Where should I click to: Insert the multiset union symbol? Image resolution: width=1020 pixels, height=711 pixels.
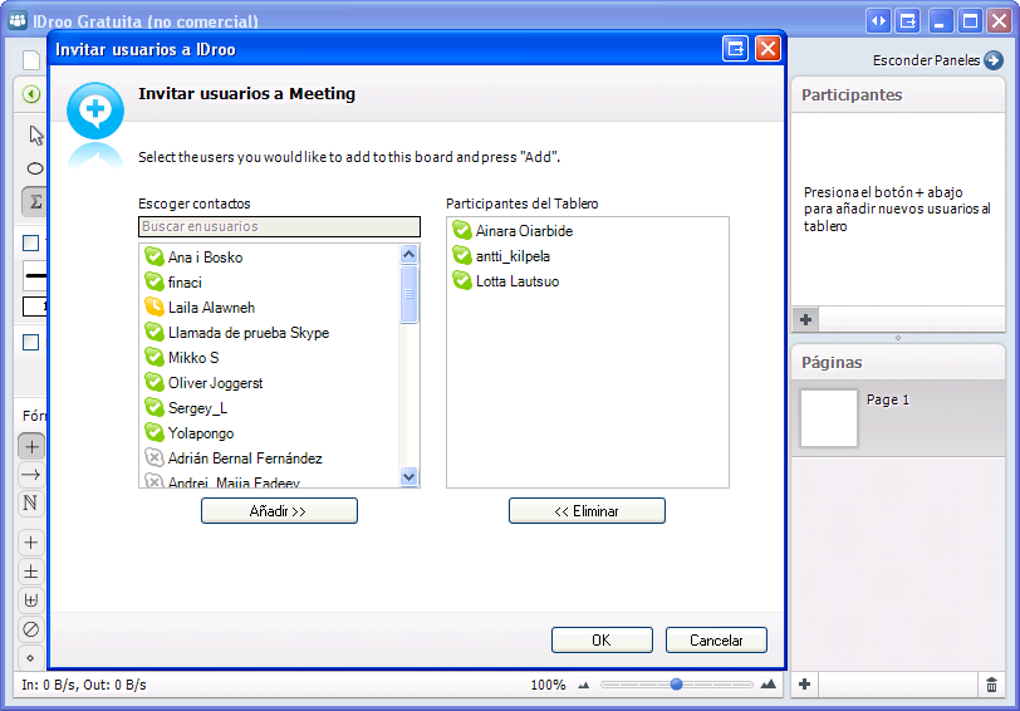click(x=31, y=600)
